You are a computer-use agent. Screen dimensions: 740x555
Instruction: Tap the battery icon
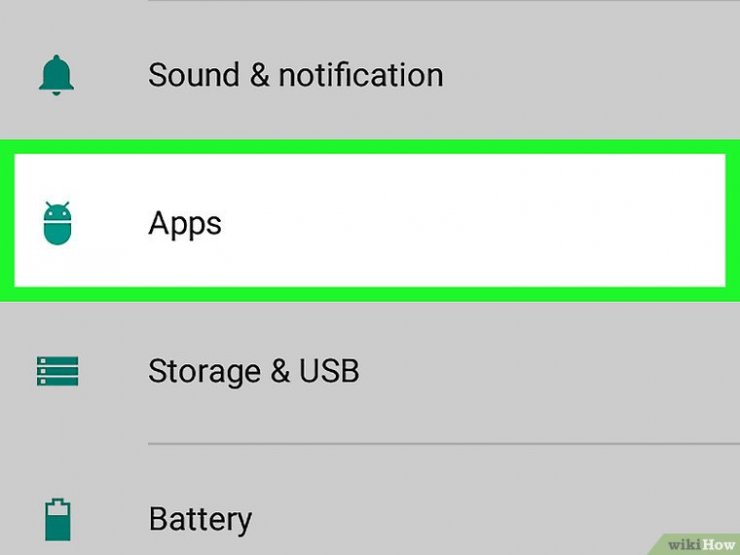point(58,519)
